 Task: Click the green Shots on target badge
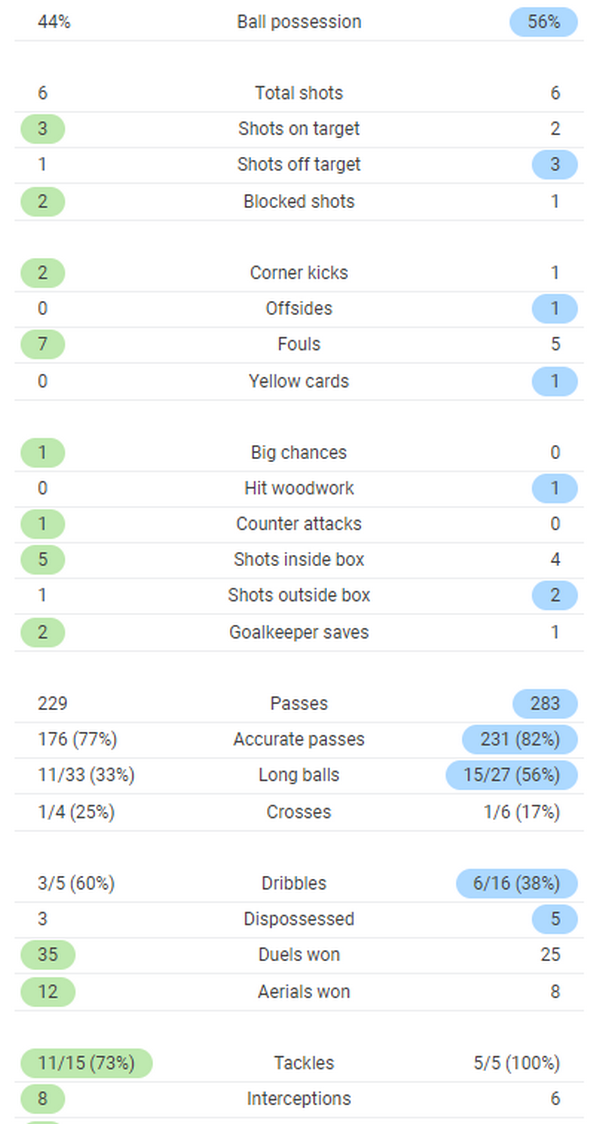[x=42, y=129]
